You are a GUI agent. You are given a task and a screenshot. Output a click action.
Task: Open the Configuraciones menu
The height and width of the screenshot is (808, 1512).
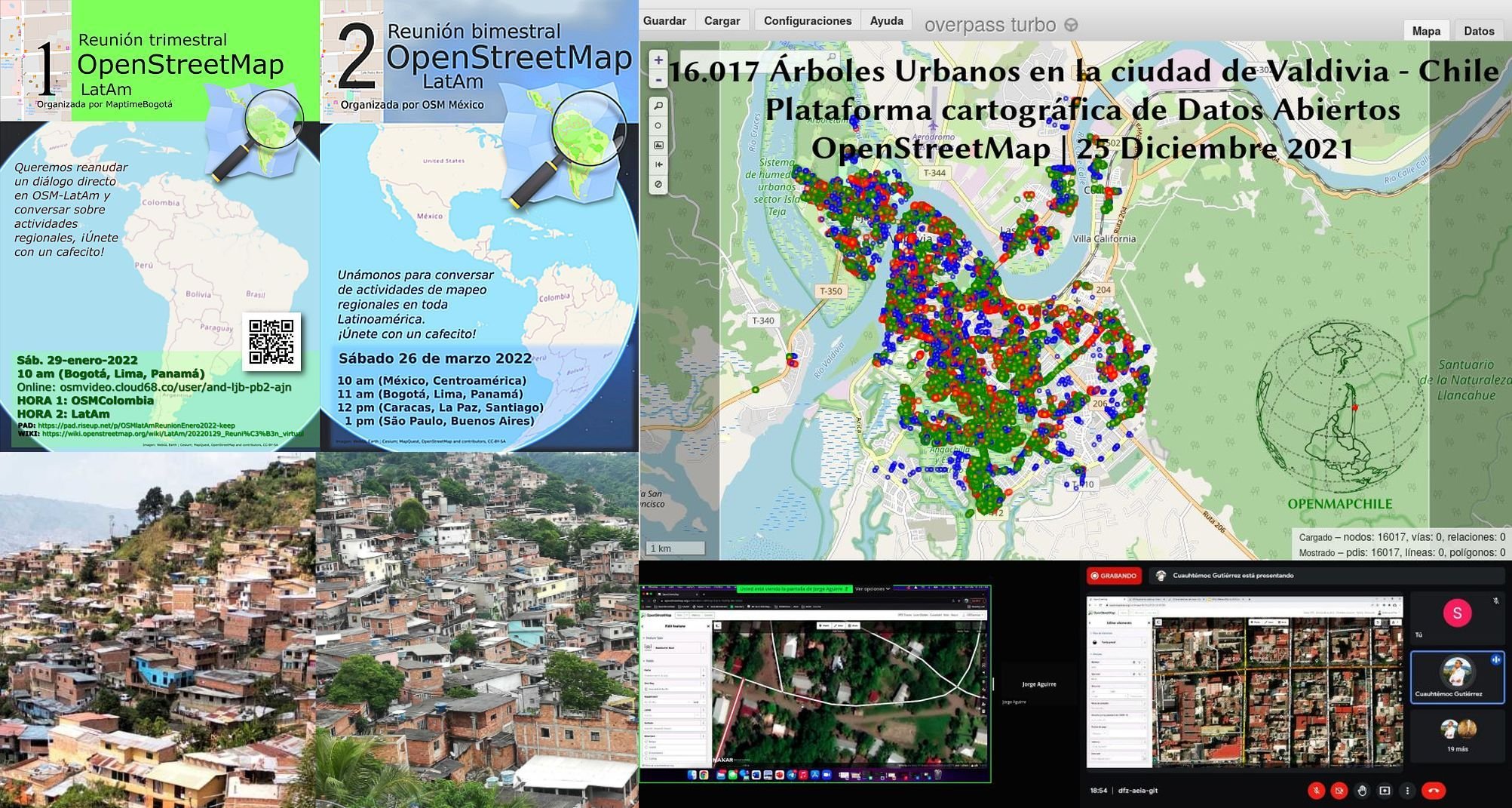point(807,20)
